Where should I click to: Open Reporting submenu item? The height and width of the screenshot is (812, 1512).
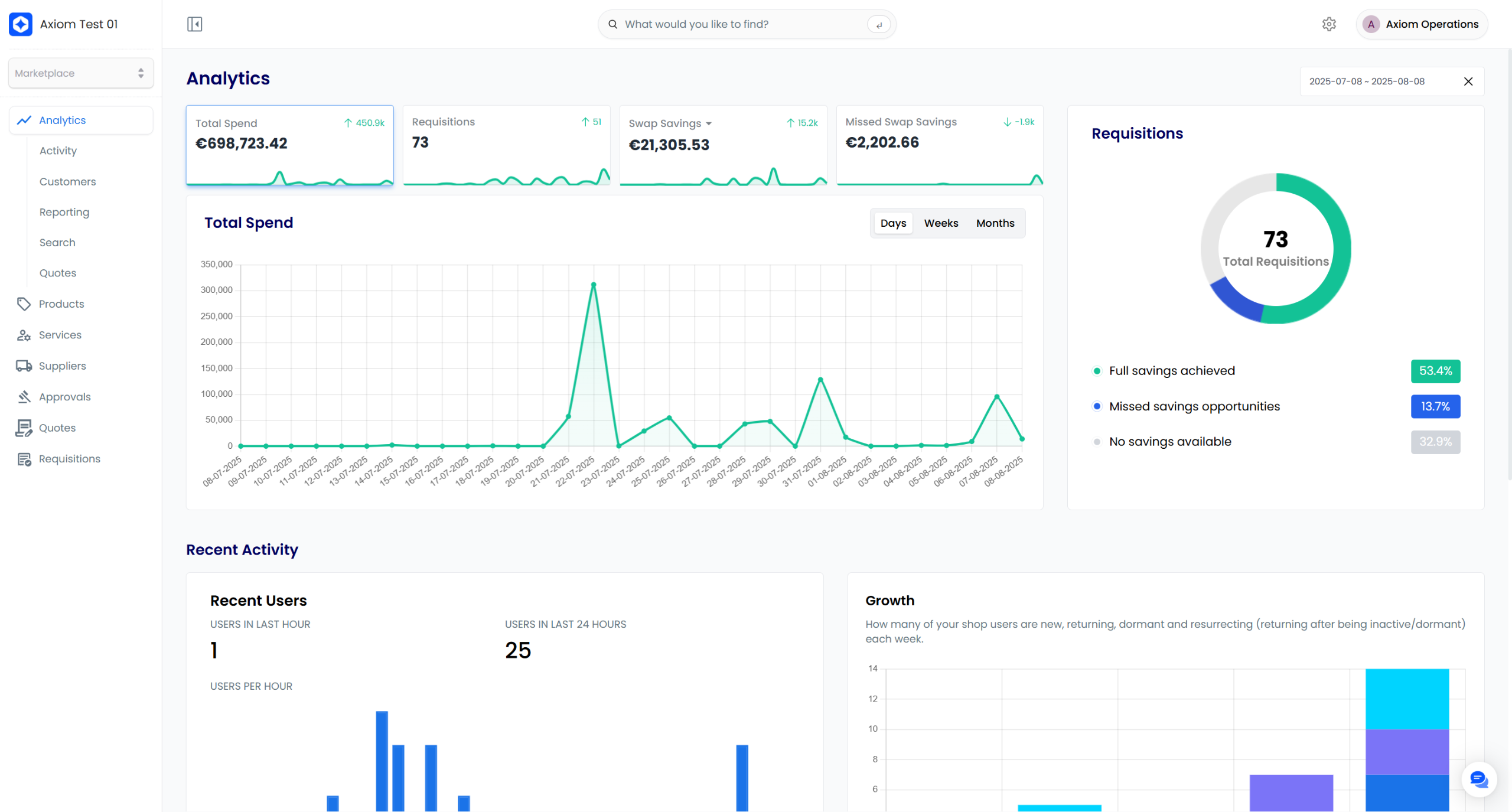tap(64, 212)
